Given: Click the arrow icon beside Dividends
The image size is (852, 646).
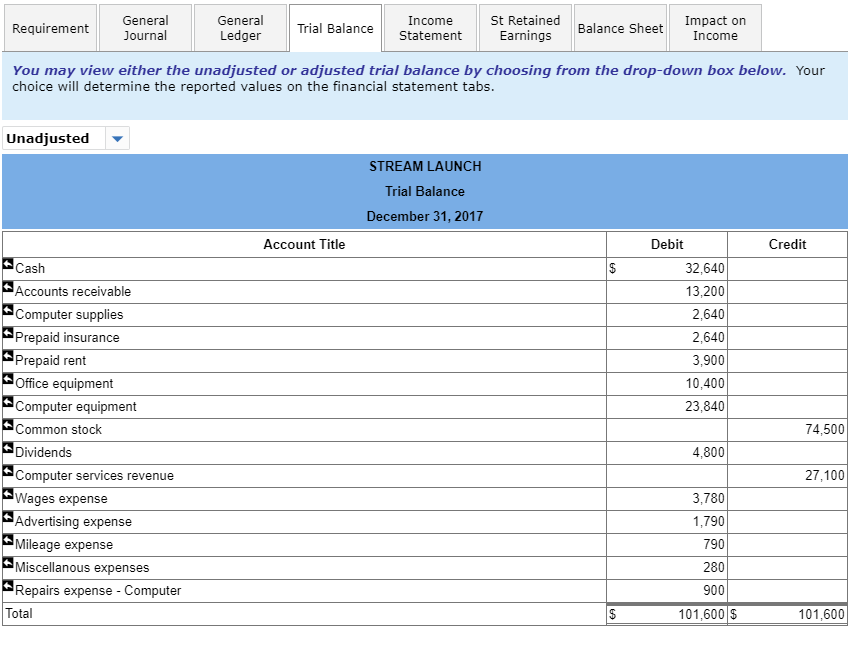Looking at the screenshot, I should point(8,448).
